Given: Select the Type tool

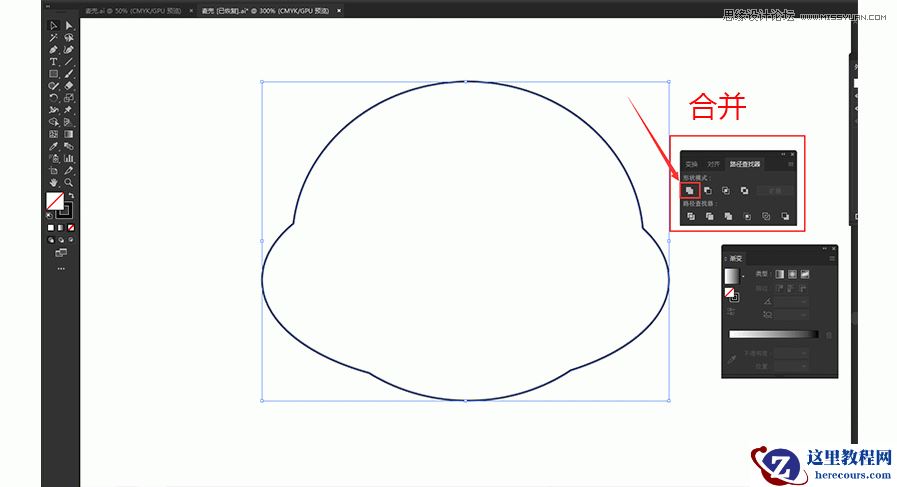Looking at the screenshot, I should point(53,62).
